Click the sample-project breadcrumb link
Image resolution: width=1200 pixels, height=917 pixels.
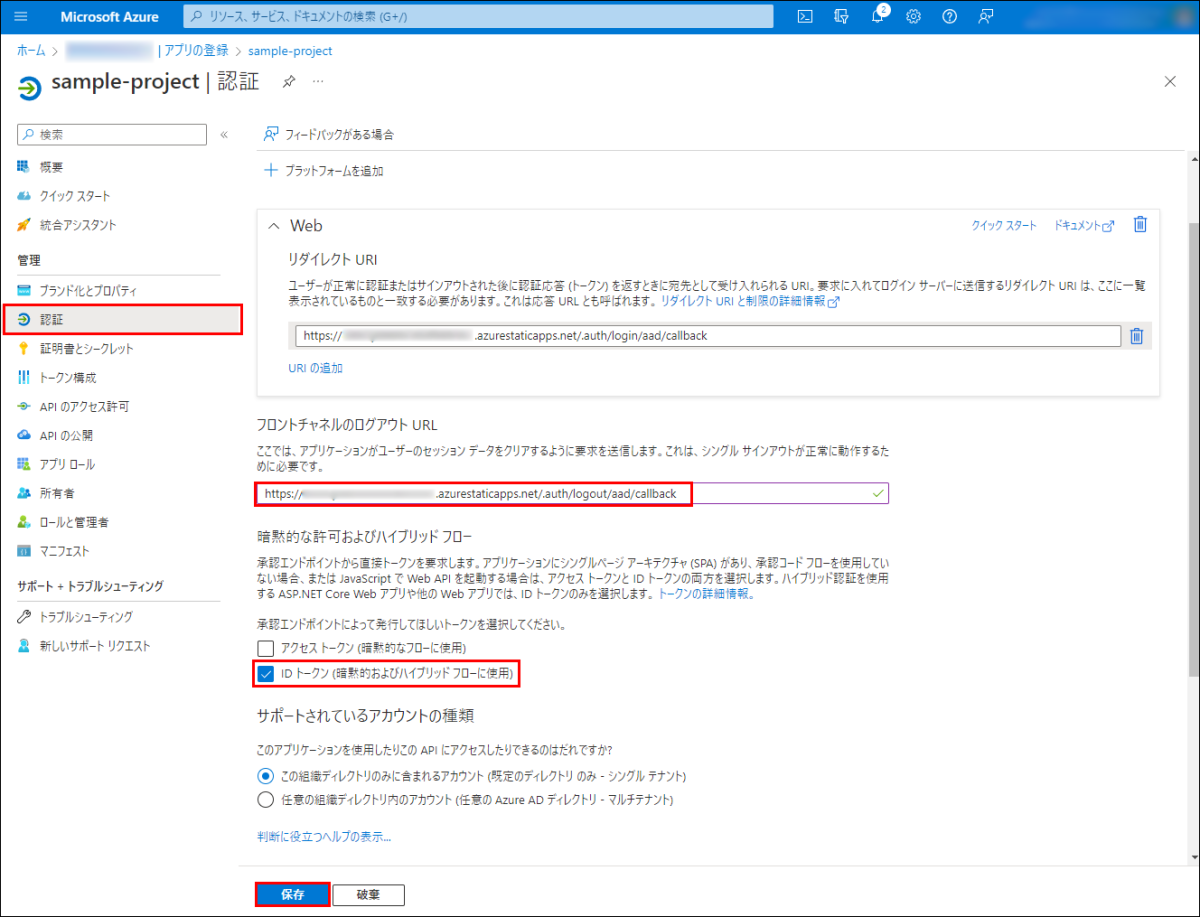click(290, 51)
